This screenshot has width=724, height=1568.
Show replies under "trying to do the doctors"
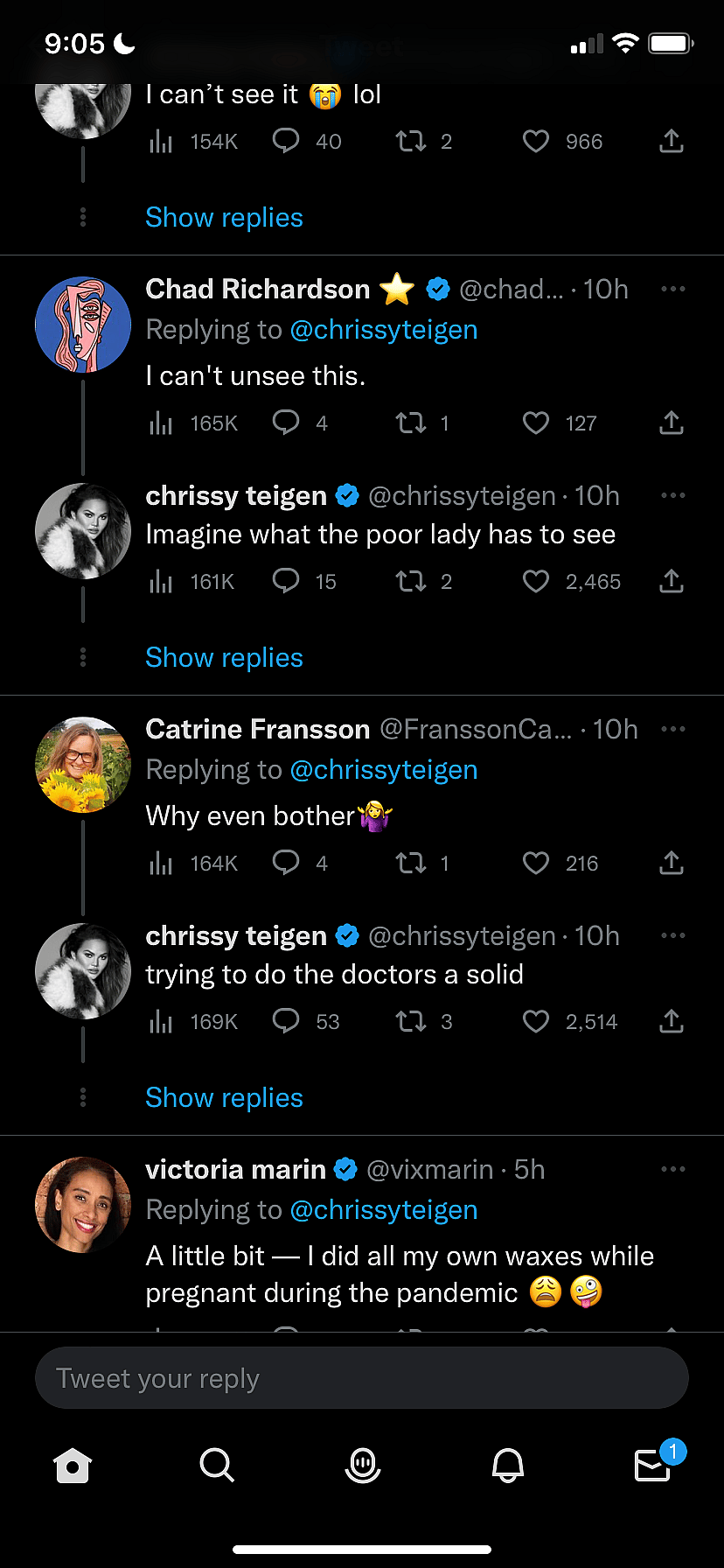pyautogui.click(x=224, y=1097)
